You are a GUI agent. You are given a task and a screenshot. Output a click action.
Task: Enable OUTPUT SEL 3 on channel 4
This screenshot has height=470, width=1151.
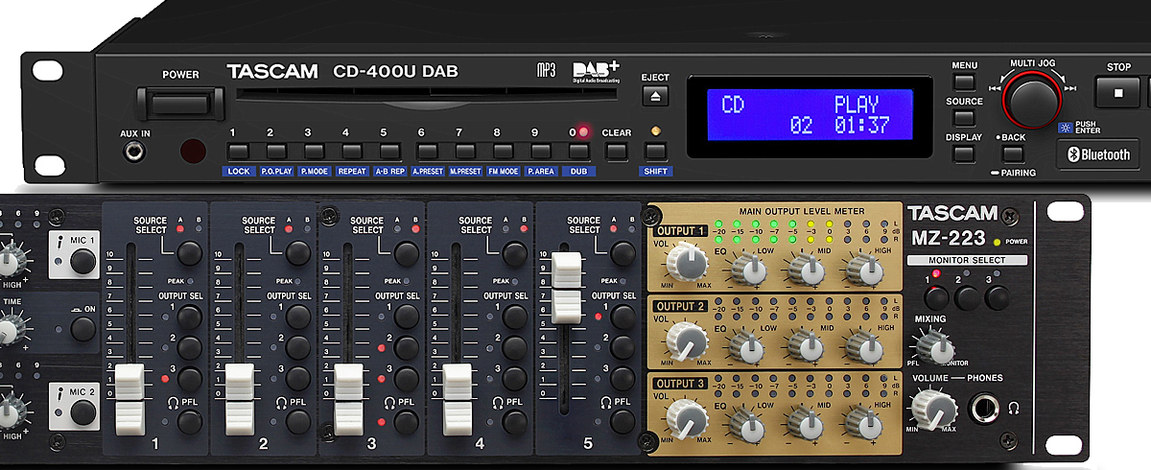point(515,378)
